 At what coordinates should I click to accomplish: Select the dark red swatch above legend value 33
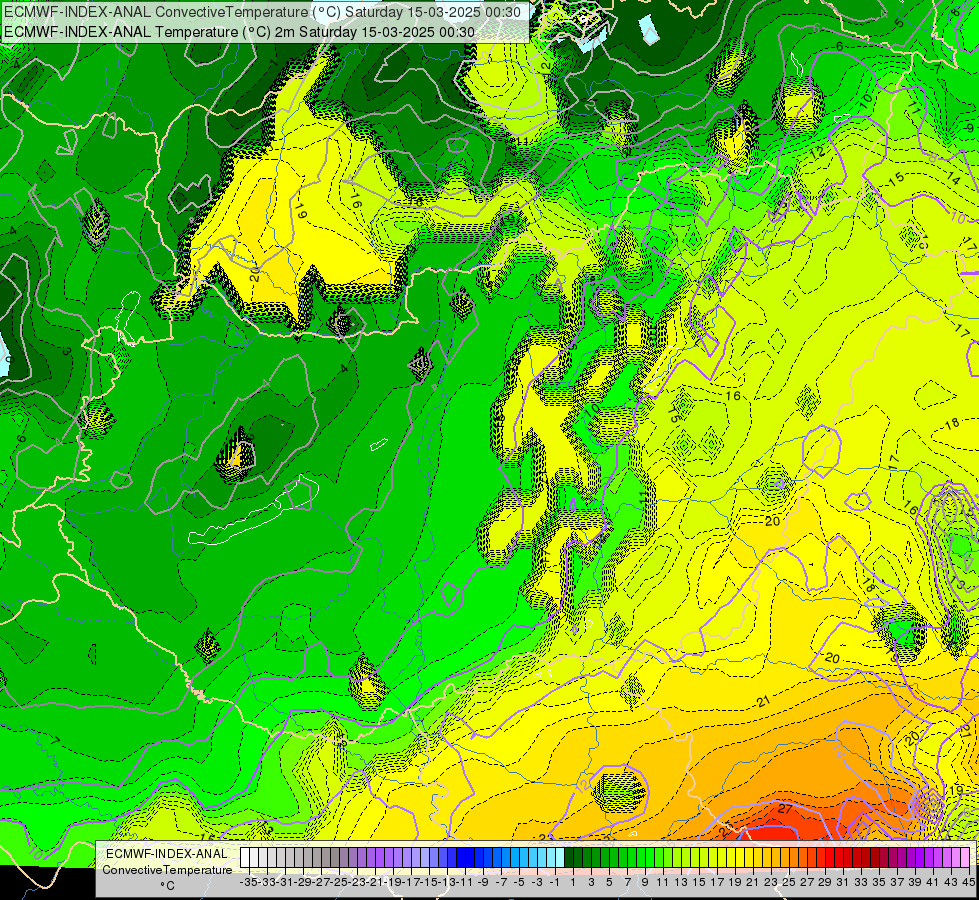pyautogui.click(x=857, y=858)
